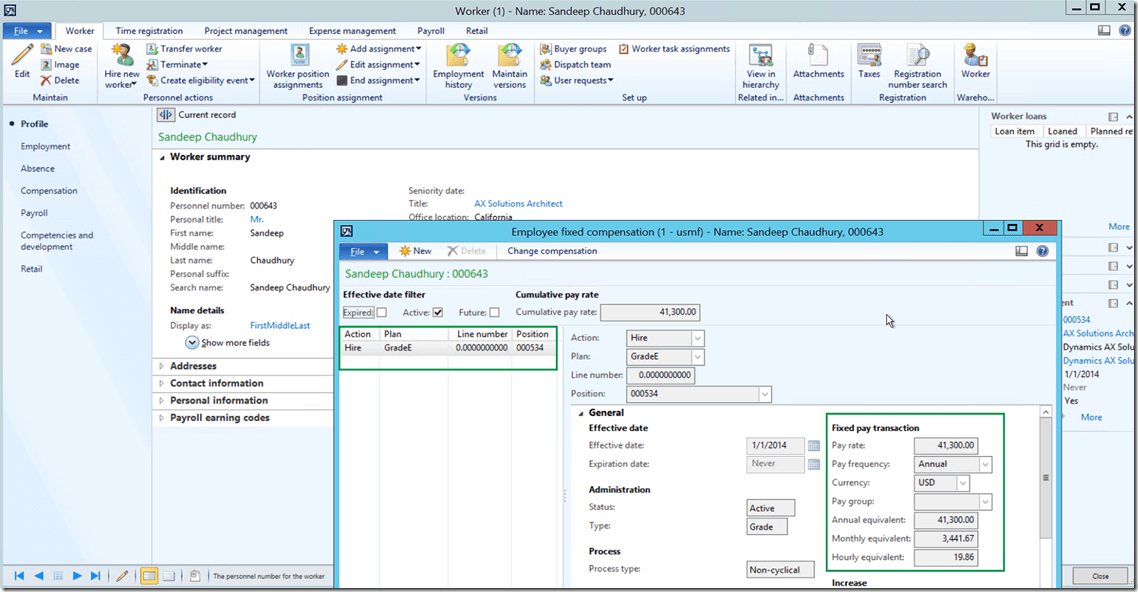The height and width of the screenshot is (592, 1138).
Task: Open the Taxes registration icon
Action: tap(869, 56)
